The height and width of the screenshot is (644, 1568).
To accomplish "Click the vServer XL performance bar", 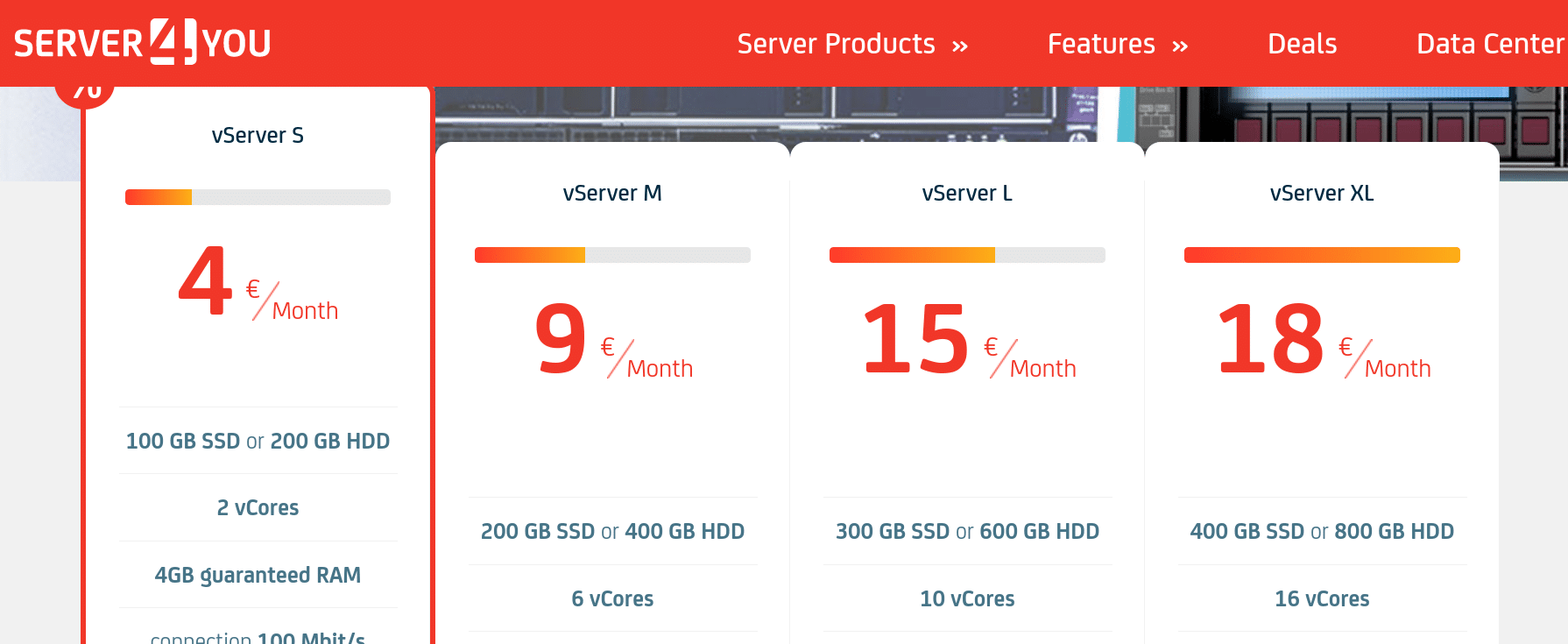I will [x=1322, y=255].
